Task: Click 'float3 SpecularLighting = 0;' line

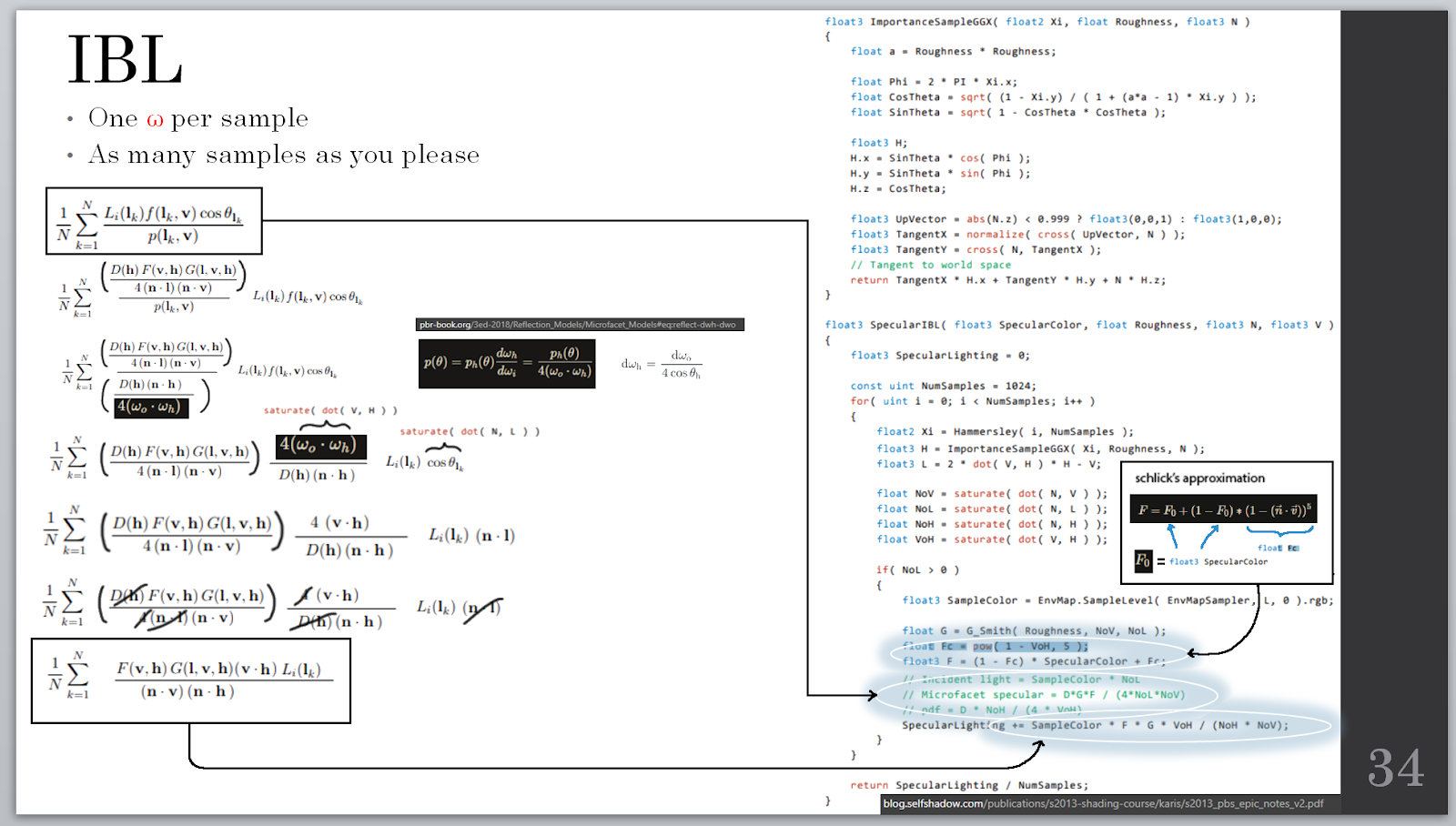Action: click(940, 356)
